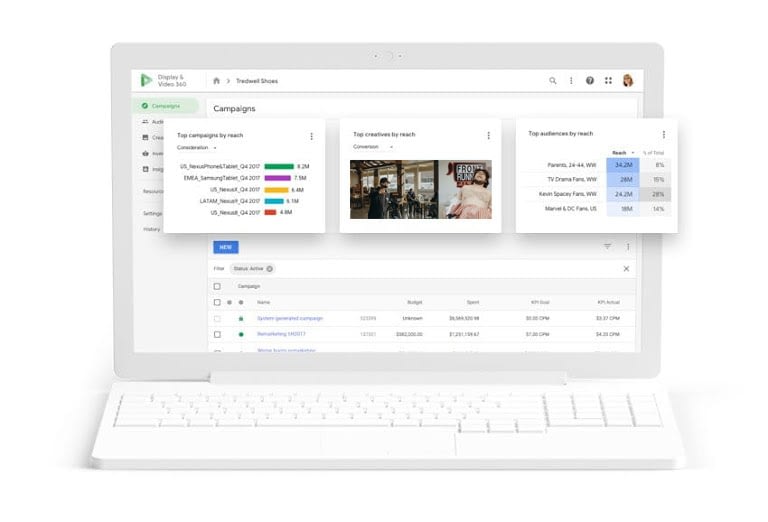Click the % of Total column header

(x=653, y=153)
